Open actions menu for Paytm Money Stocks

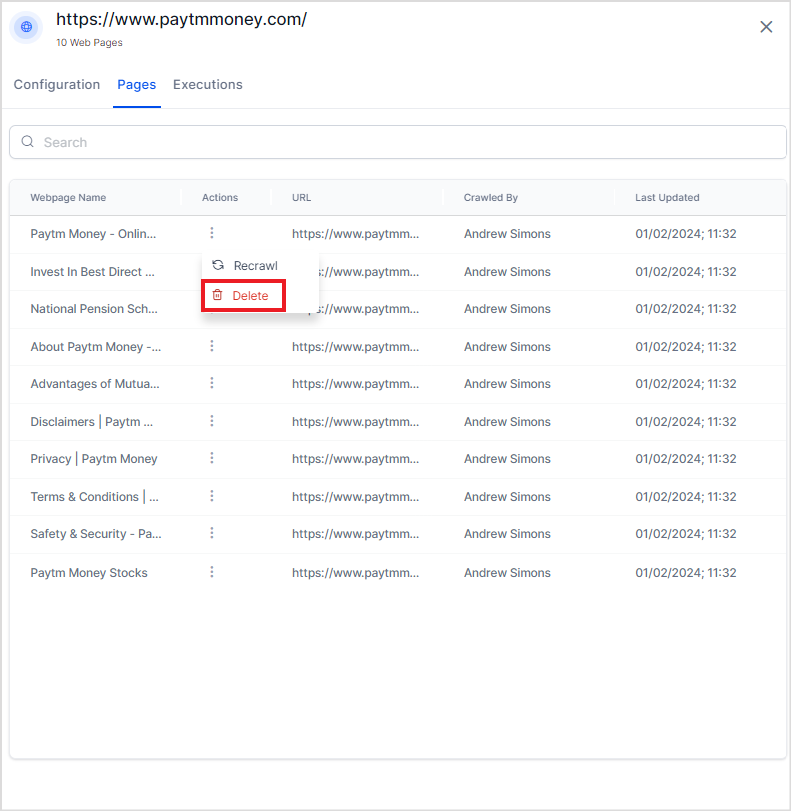coord(212,572)
